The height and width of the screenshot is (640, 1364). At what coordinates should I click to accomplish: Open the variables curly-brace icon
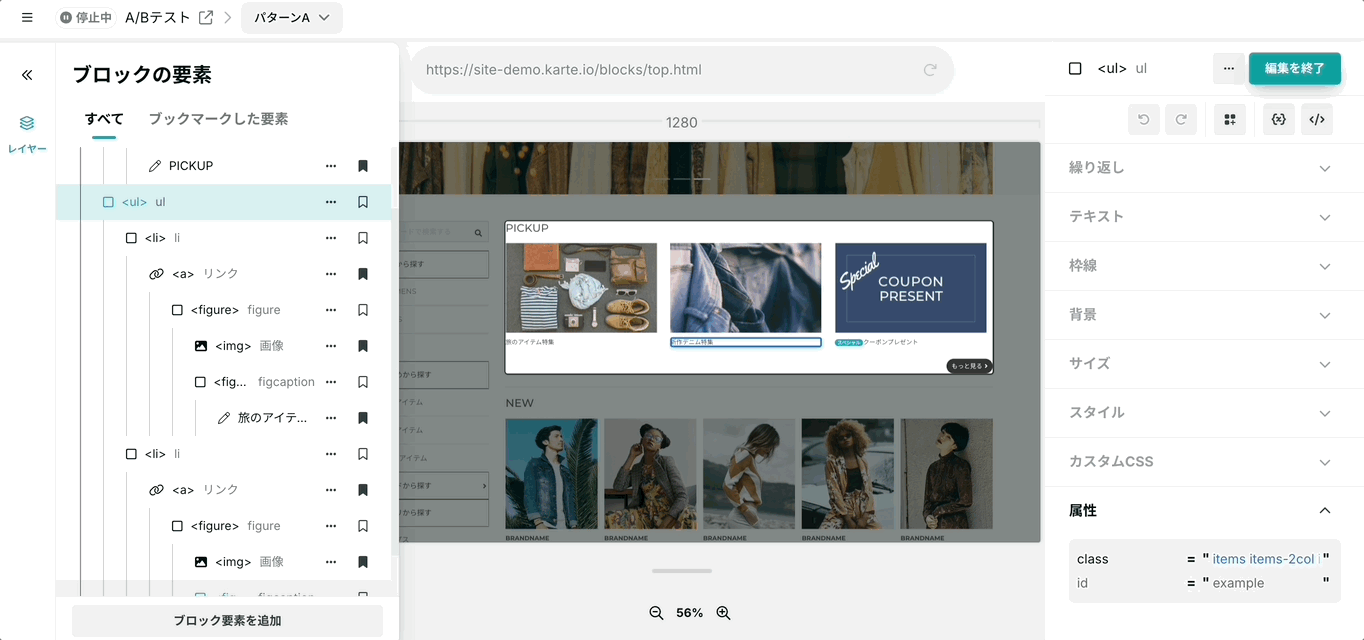point(1278,120)
